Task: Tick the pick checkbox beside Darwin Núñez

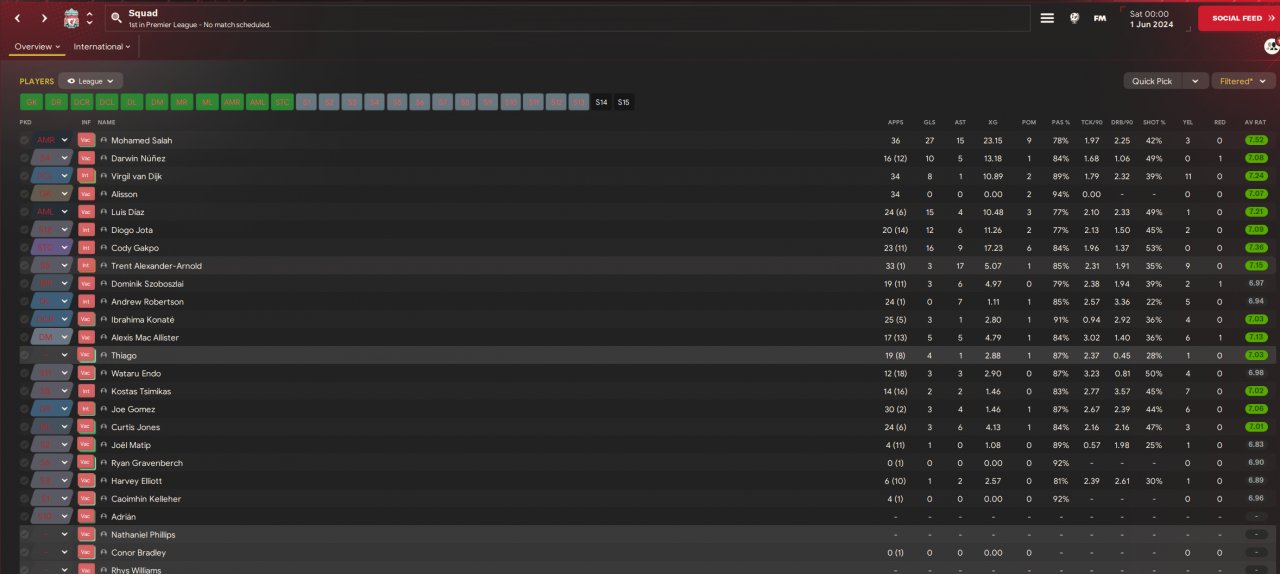Action: pos(25,159)
